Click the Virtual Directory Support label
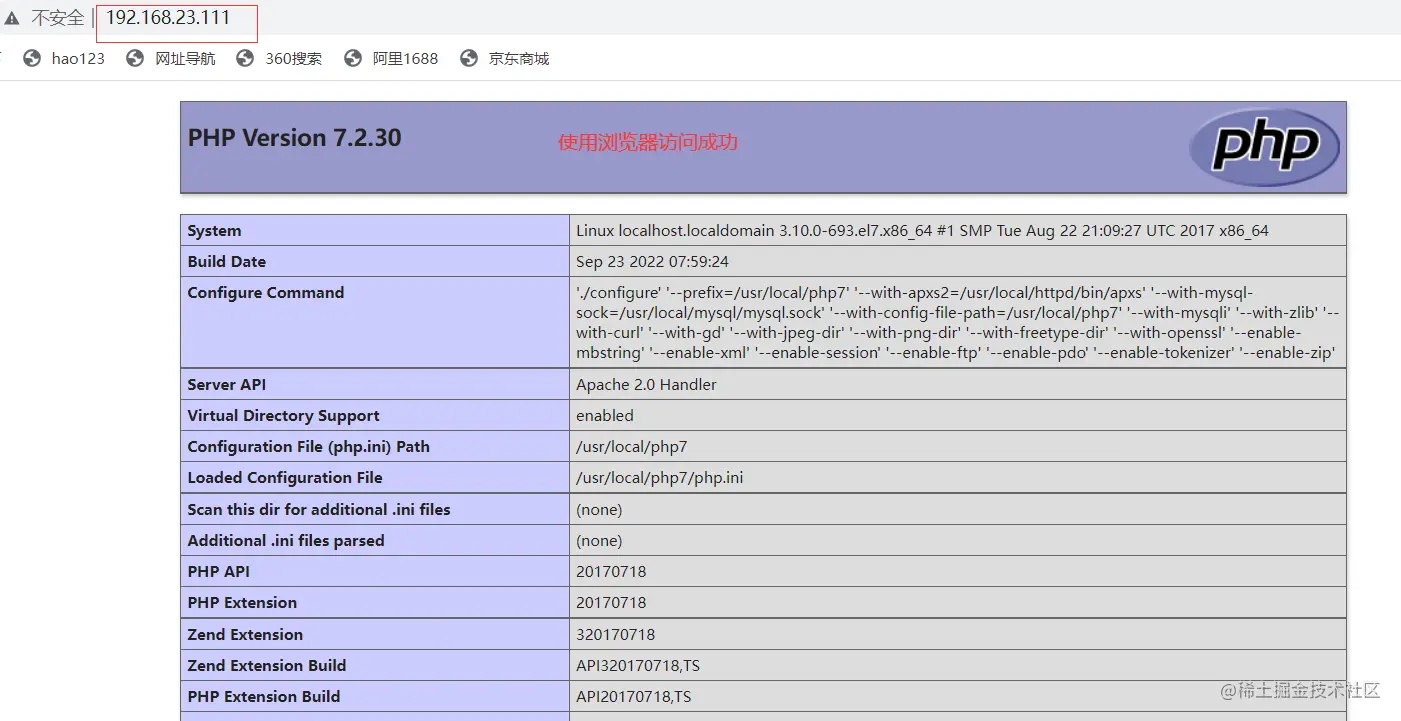Viewport: 1401px width, 721px height. click(284, 415)
